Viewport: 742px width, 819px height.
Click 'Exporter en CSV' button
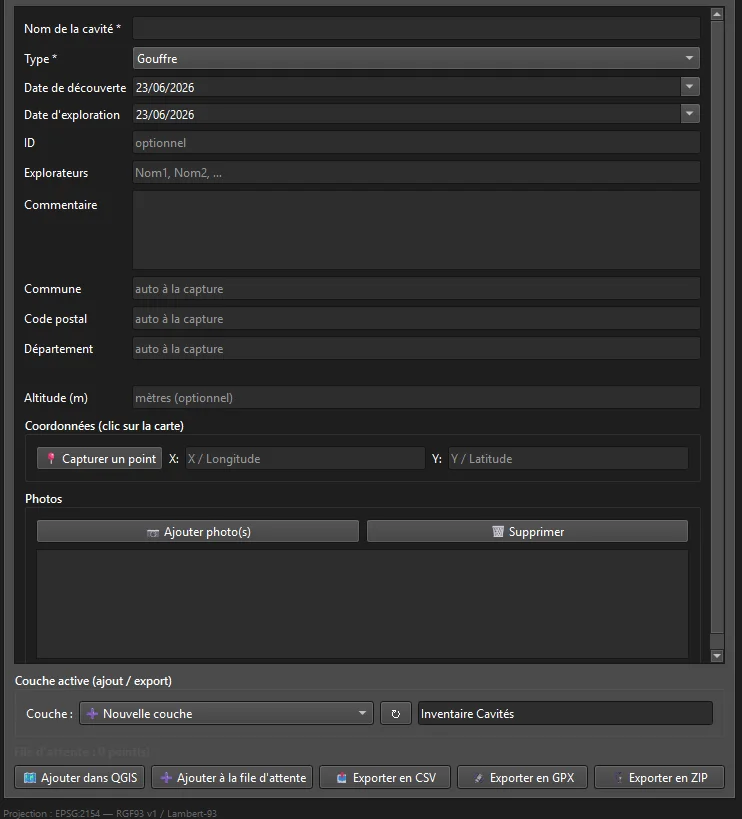click(x=385, y=778)
